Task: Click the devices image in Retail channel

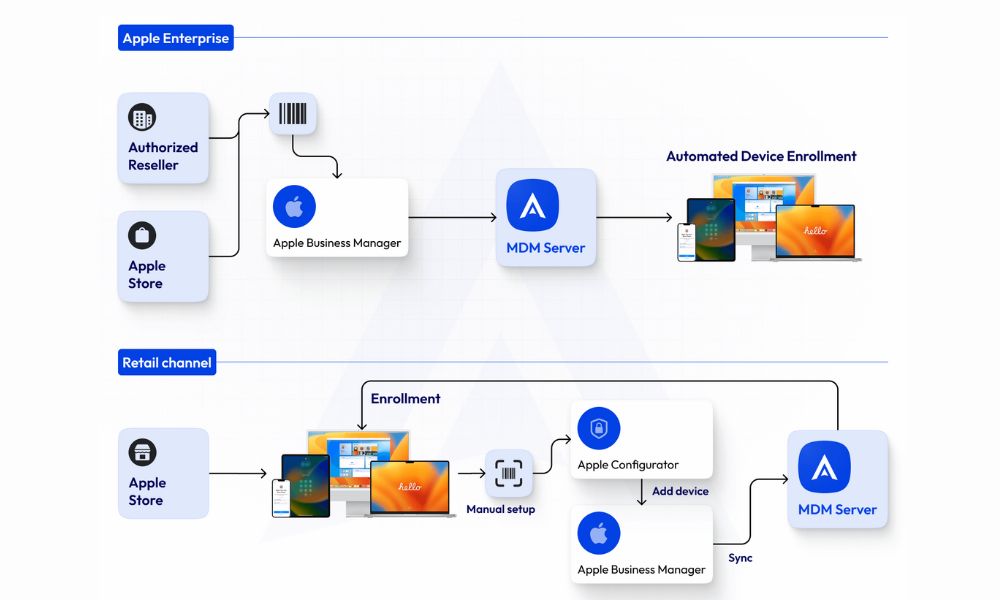Action: tap(364, 474)
